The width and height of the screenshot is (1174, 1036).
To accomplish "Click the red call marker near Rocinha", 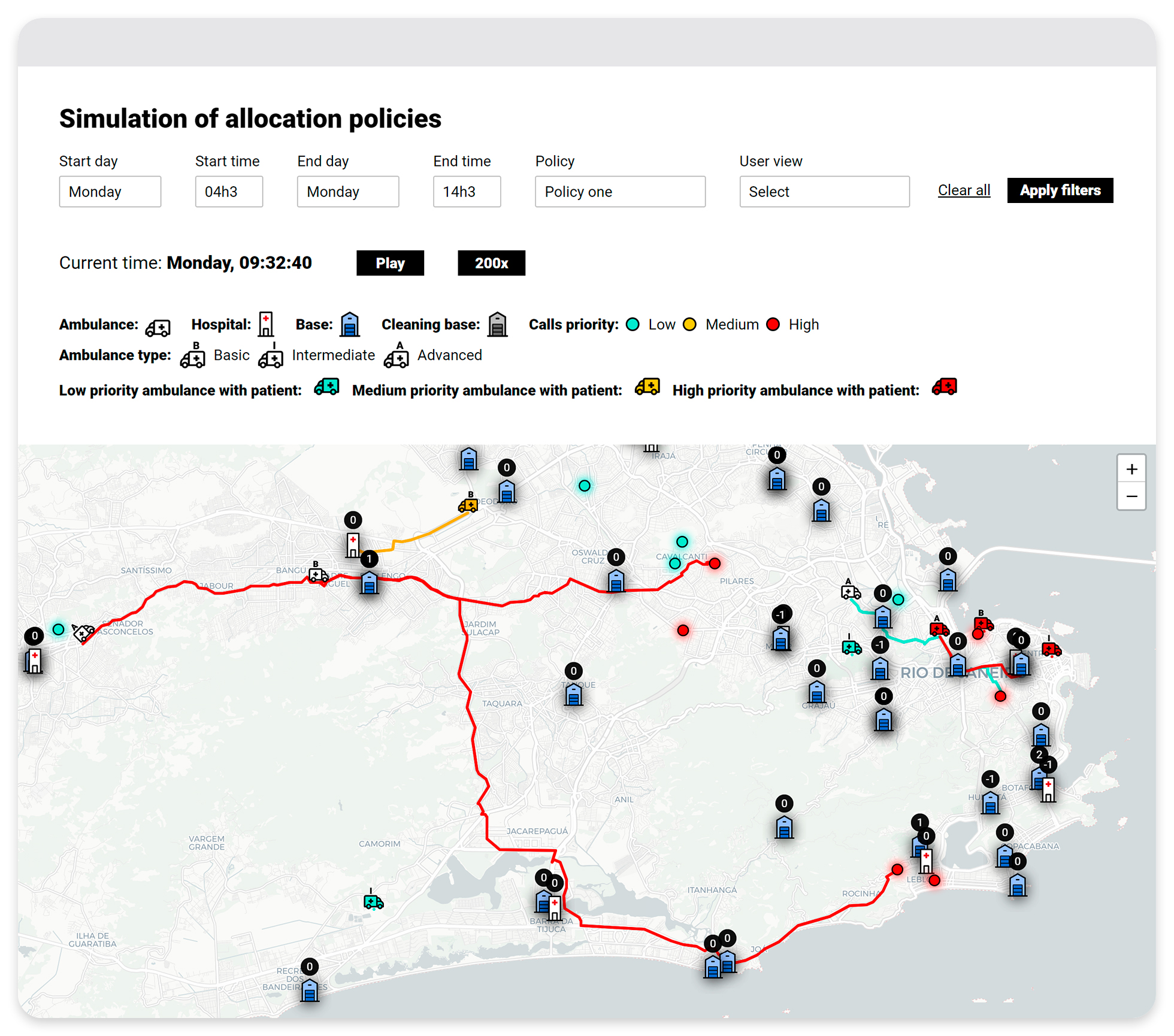I will (897, 870).
